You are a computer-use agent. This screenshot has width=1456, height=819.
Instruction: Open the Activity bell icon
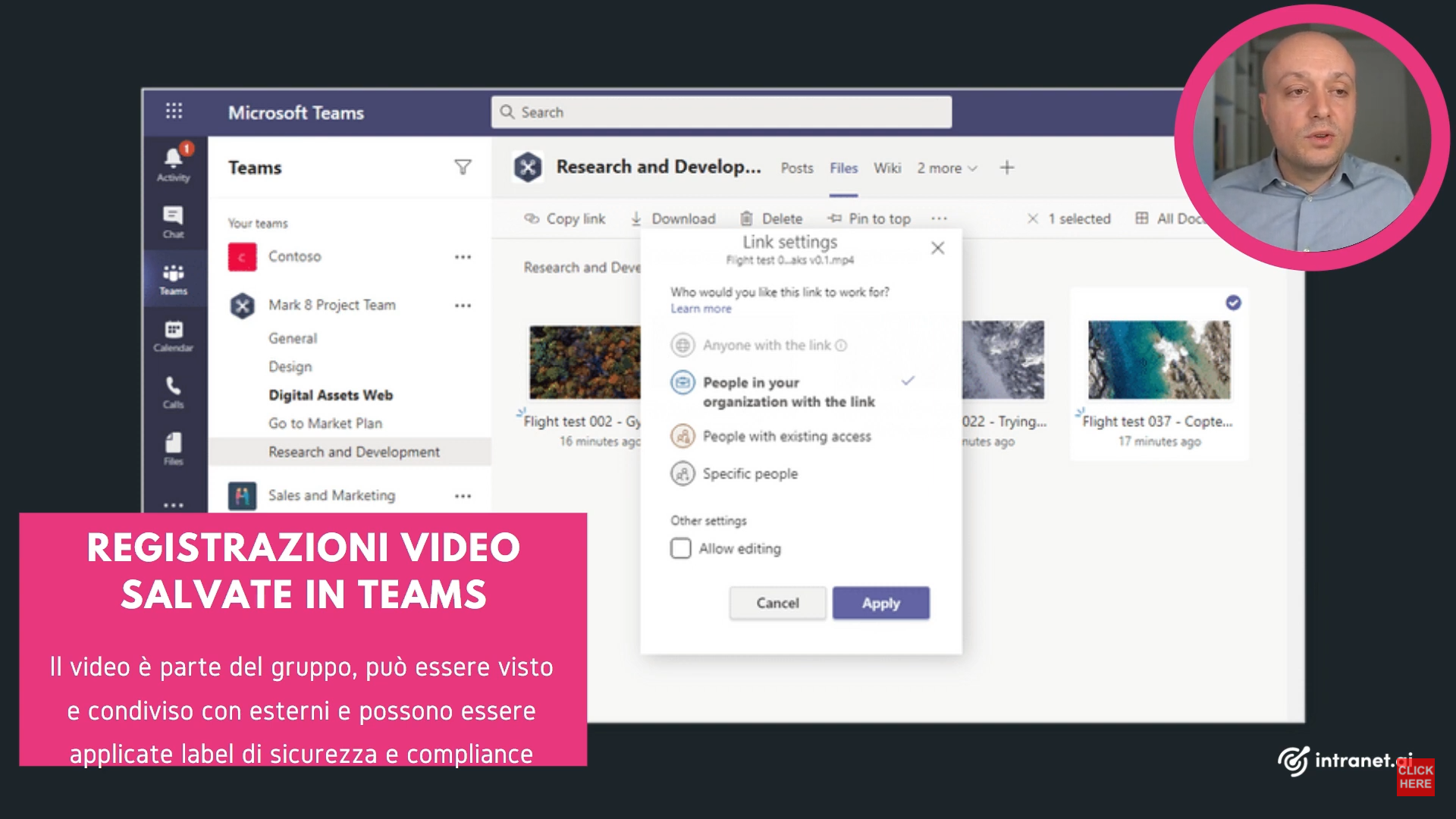click(174, 163)
